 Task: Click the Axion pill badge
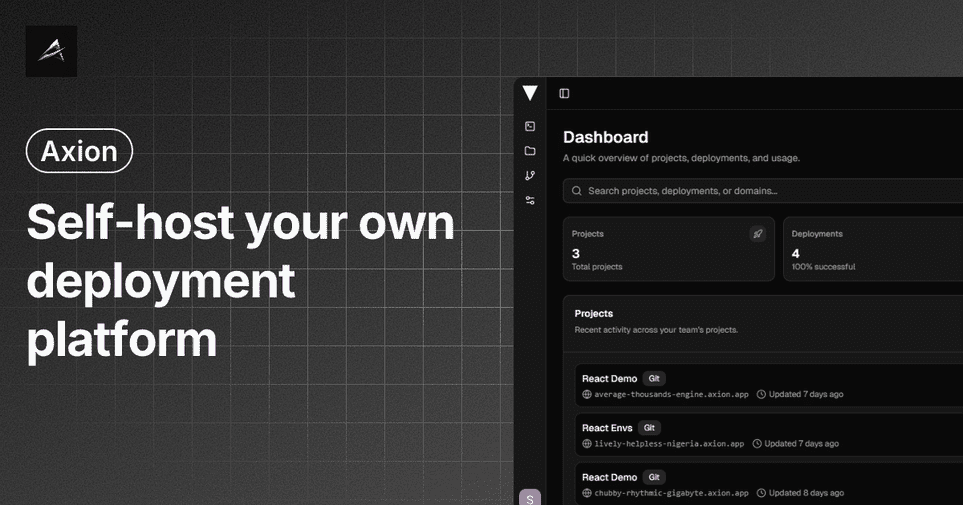(79, 151)
